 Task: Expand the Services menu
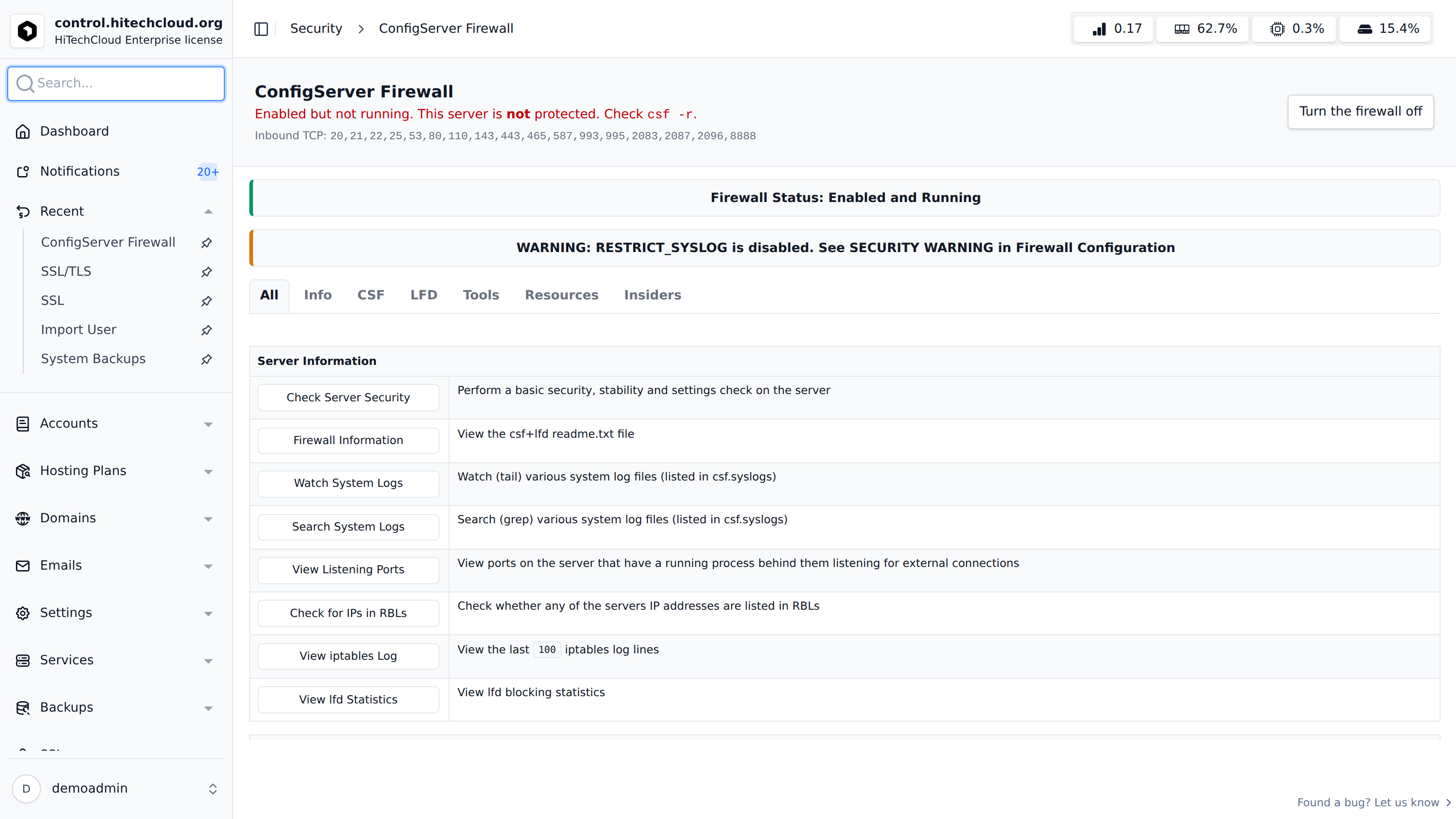208,661
